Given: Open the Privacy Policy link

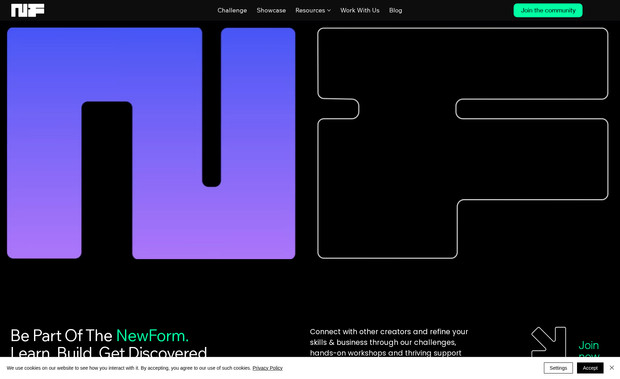Looking at the screenshot, I should pyautogui.click(x=268, y=368).
